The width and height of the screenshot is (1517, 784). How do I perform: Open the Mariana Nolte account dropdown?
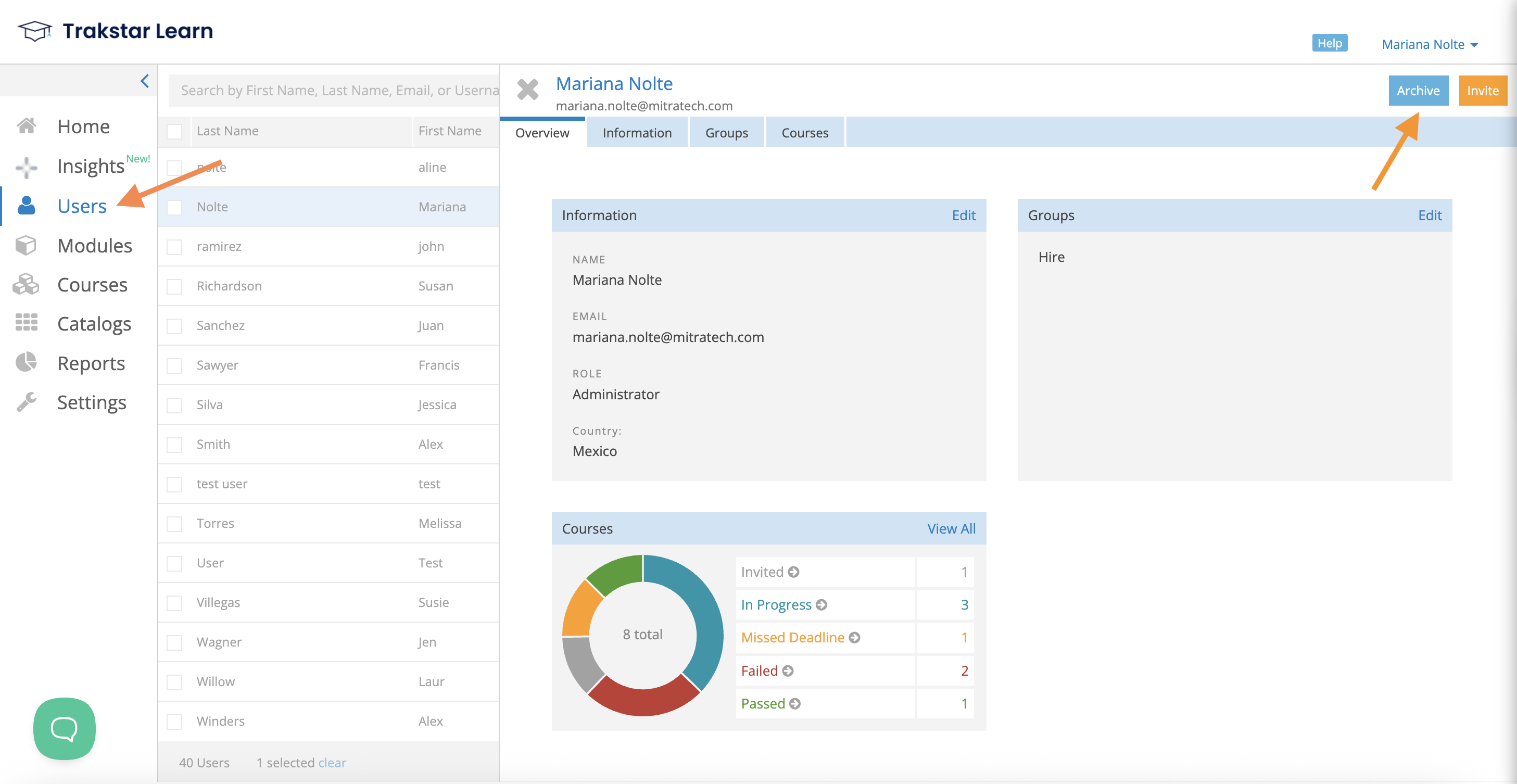pos(1430,45)
